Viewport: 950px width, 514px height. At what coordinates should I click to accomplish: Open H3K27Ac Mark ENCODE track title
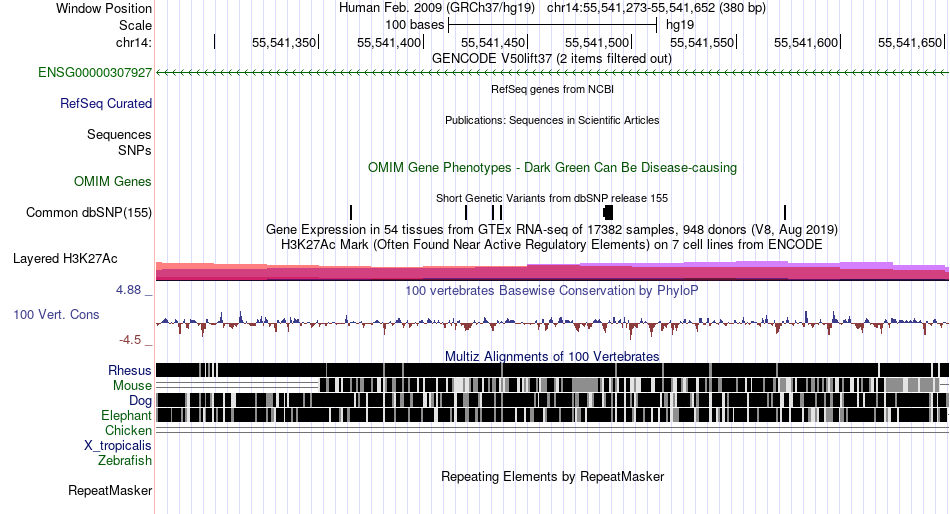552,245
